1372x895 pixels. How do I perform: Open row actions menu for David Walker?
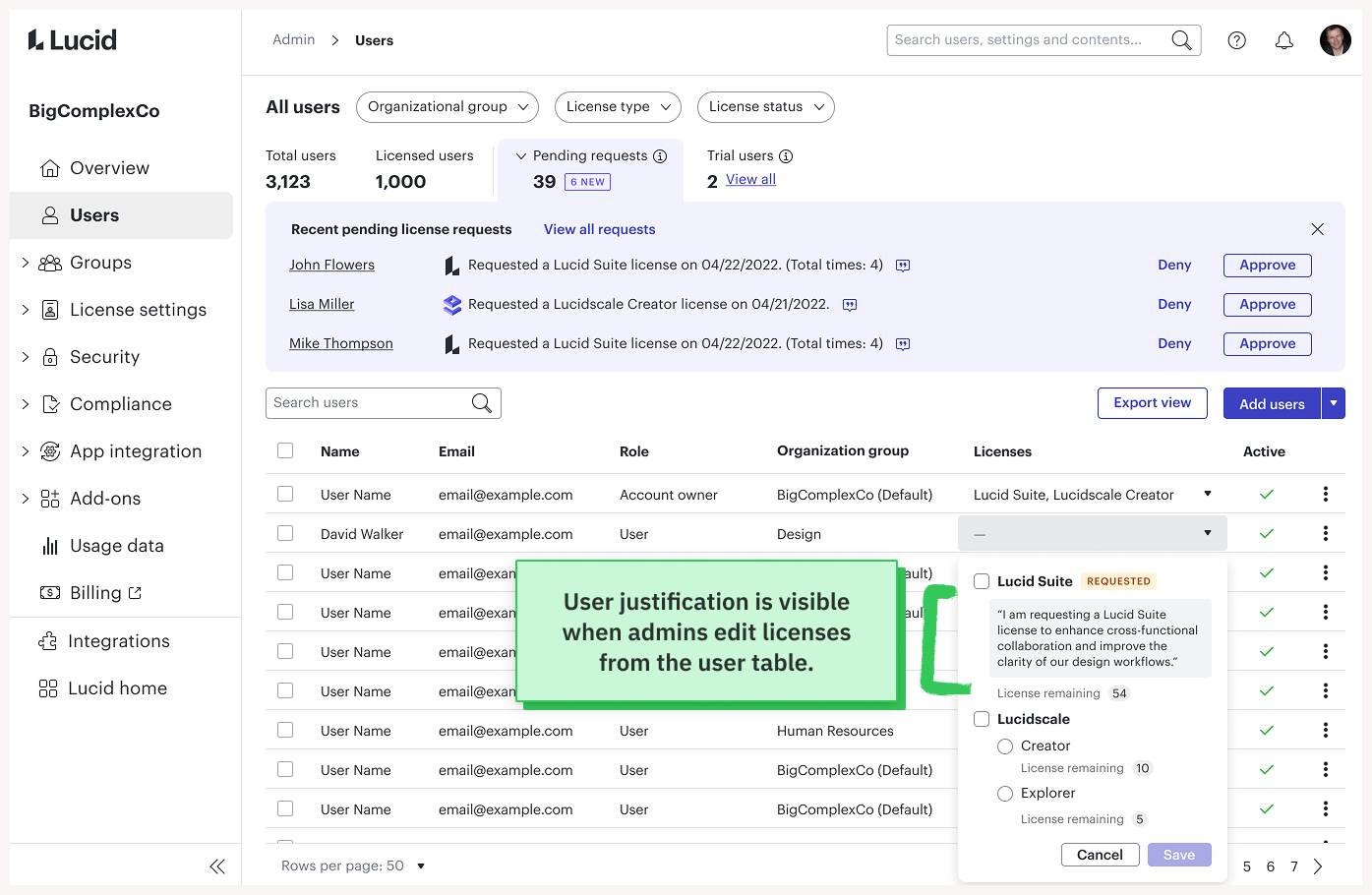[1326, 533]
